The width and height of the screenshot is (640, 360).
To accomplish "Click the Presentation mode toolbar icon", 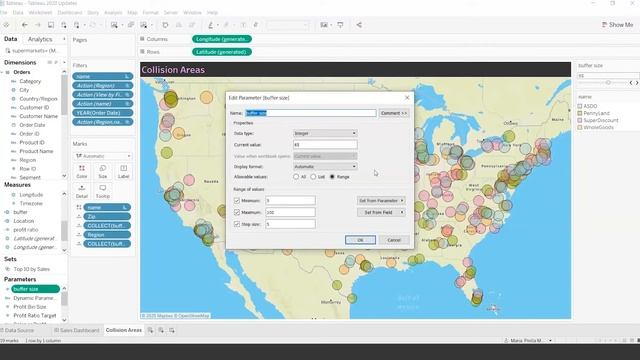I will click(x=340, y=25).
